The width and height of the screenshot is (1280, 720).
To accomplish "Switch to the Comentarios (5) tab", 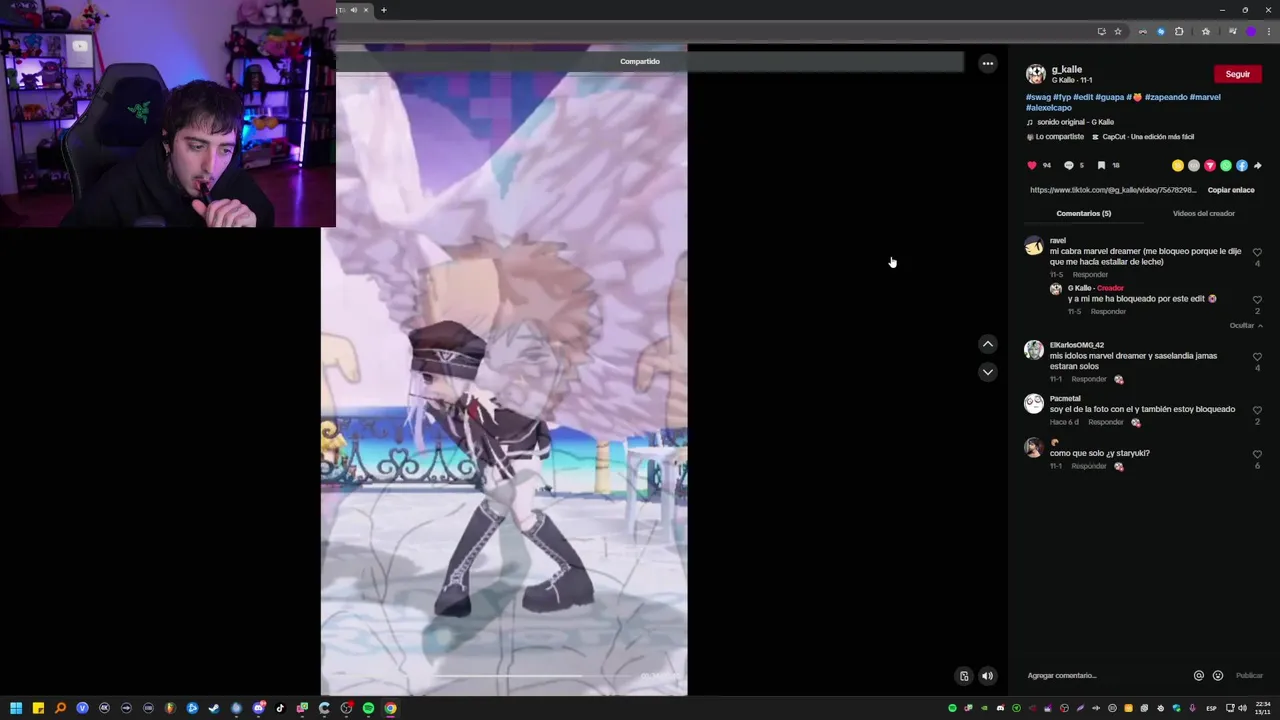I will (1084, 213).
